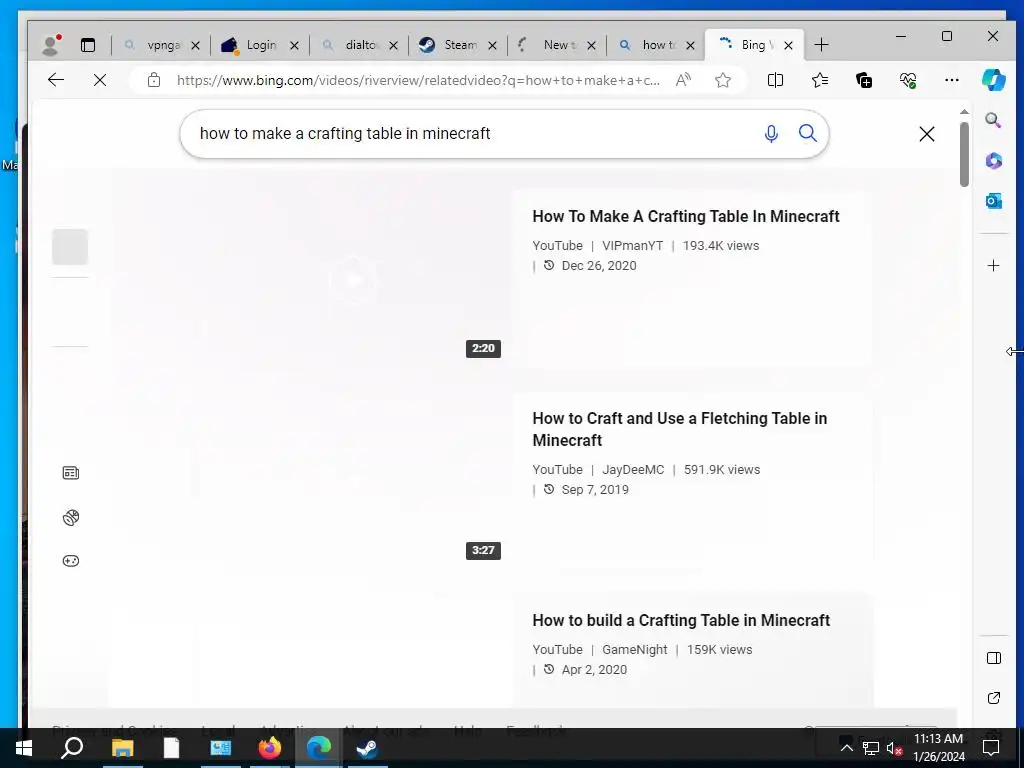Open sidebar Search tool
This screenshot has width=1024, height=768.
[993, 120]
